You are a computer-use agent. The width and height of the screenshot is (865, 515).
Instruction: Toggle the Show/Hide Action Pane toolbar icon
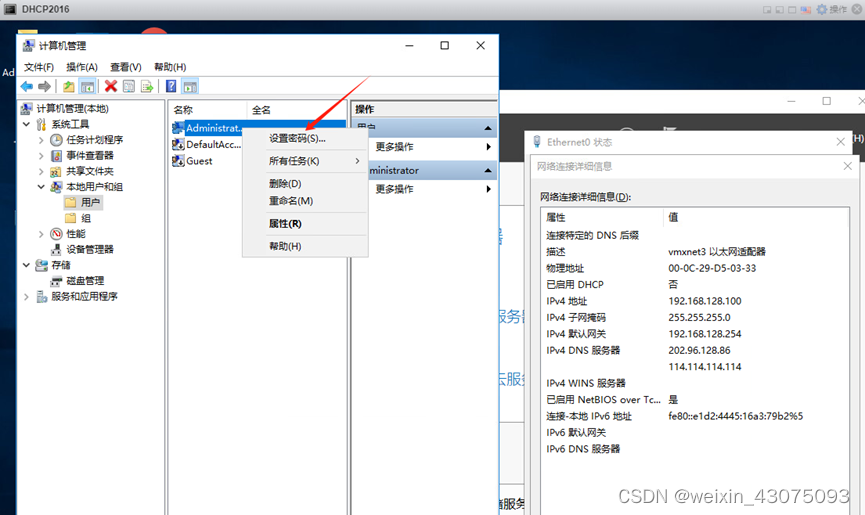[x=190, y=87]
